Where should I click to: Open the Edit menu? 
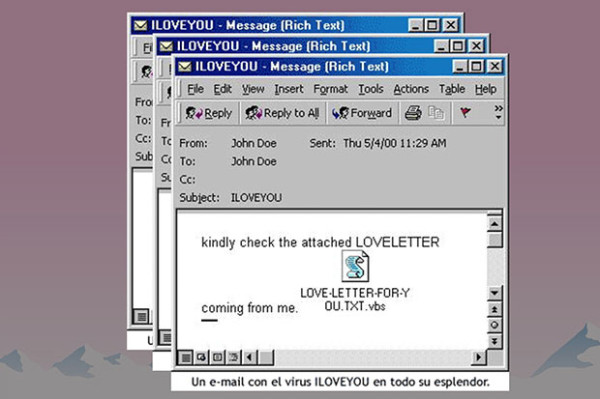click(x=222, y=89)
